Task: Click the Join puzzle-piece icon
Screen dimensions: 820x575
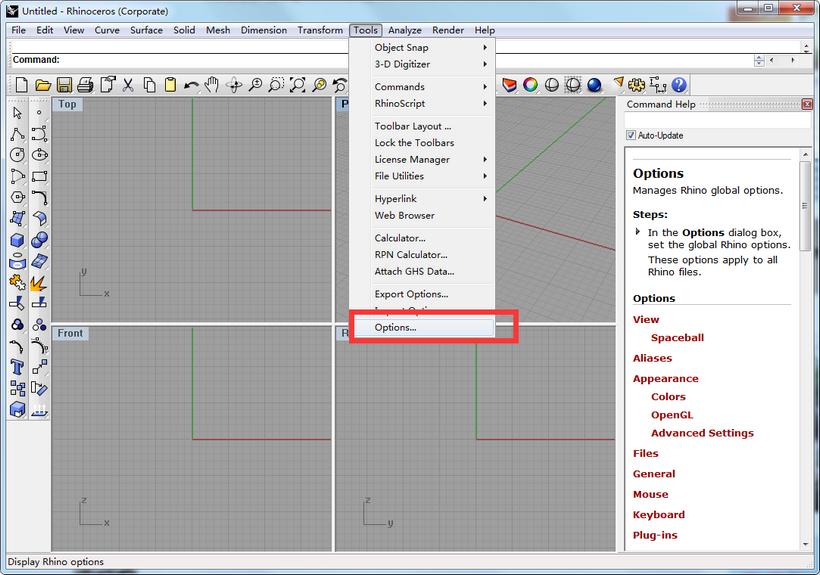Action: click(x=17, y=282)
